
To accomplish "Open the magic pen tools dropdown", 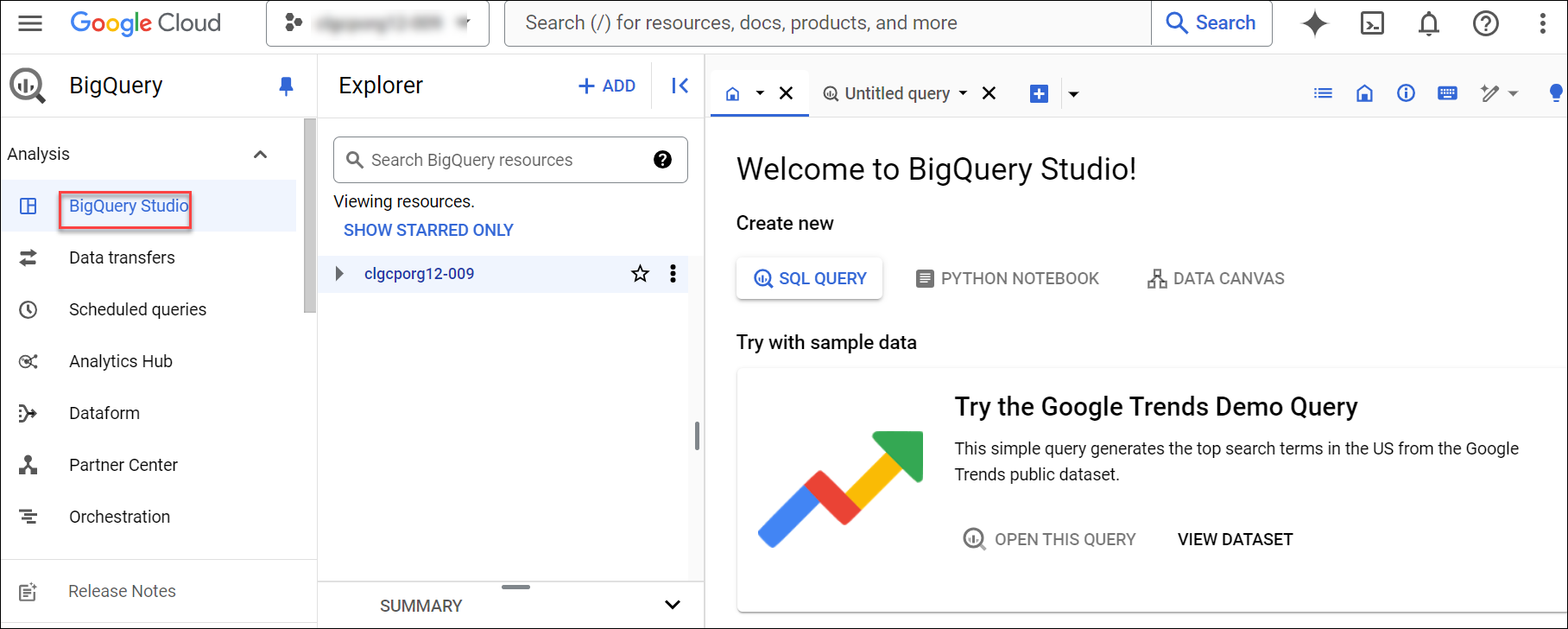I will tap(1499, 93).
